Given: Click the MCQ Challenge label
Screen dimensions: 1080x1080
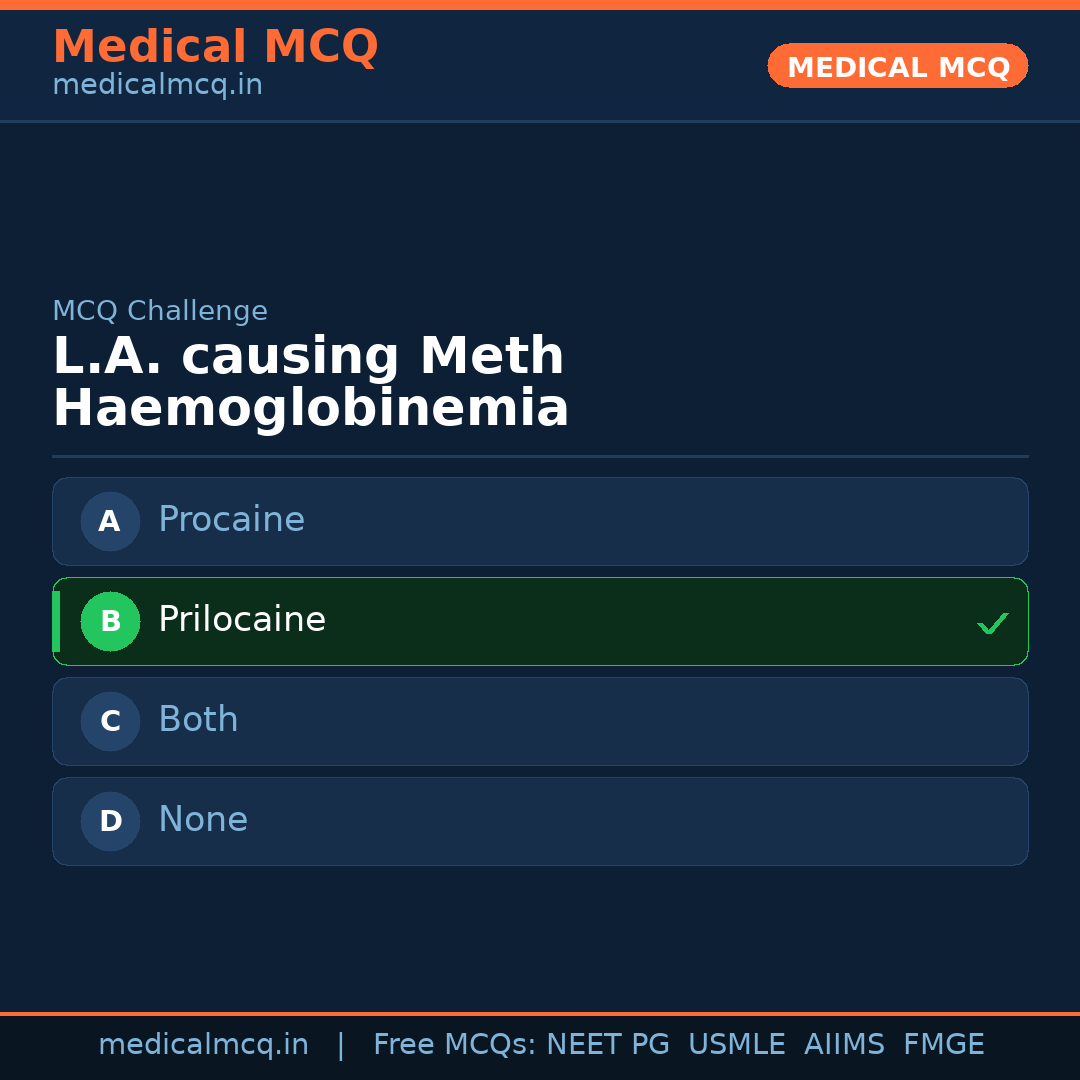Looking at the screenshot, I should click(160, 311).
